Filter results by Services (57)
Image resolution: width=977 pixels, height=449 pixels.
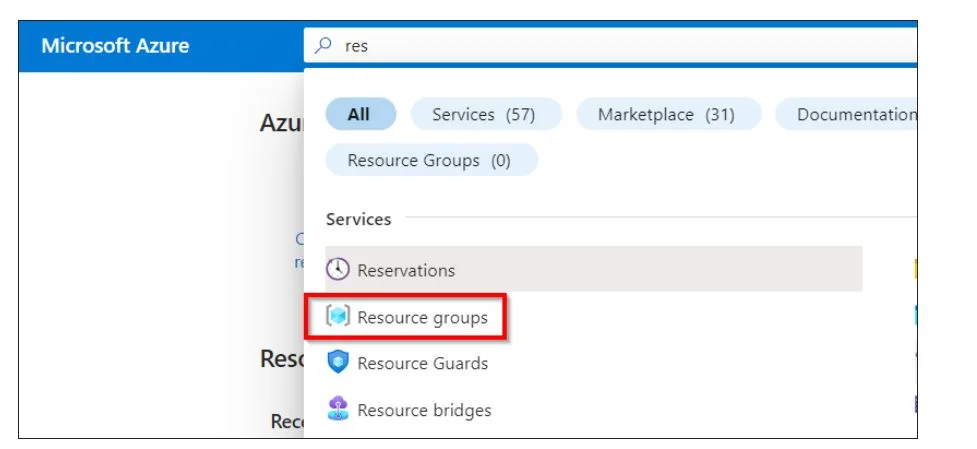point(486,115)
